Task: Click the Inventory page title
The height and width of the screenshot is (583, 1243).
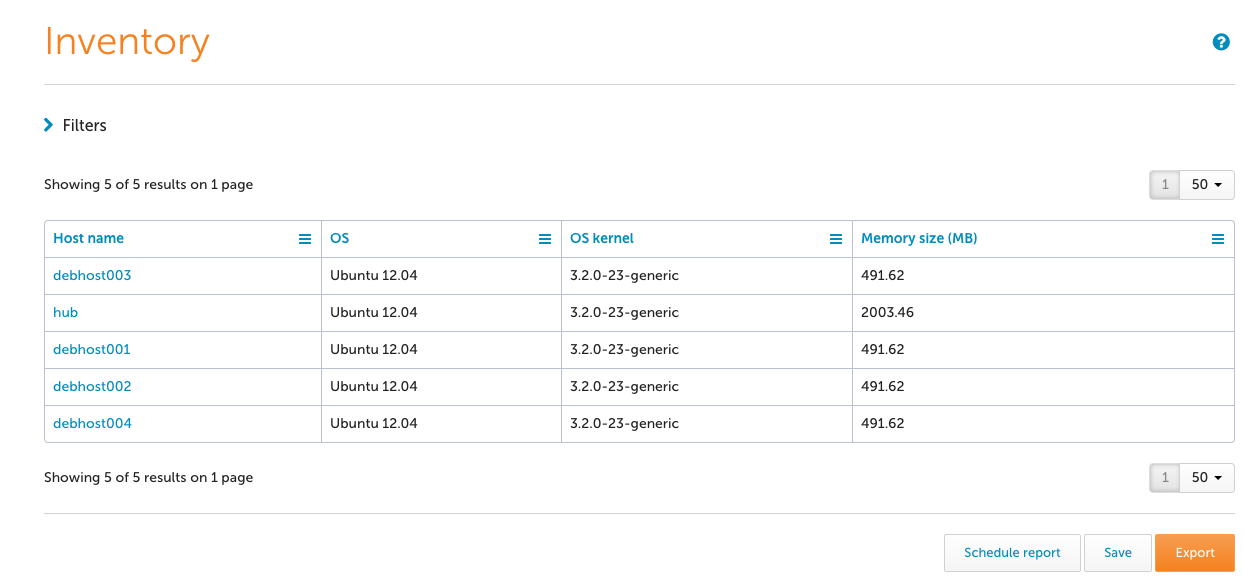Action: pyautogui.click(x=127, y=42)
